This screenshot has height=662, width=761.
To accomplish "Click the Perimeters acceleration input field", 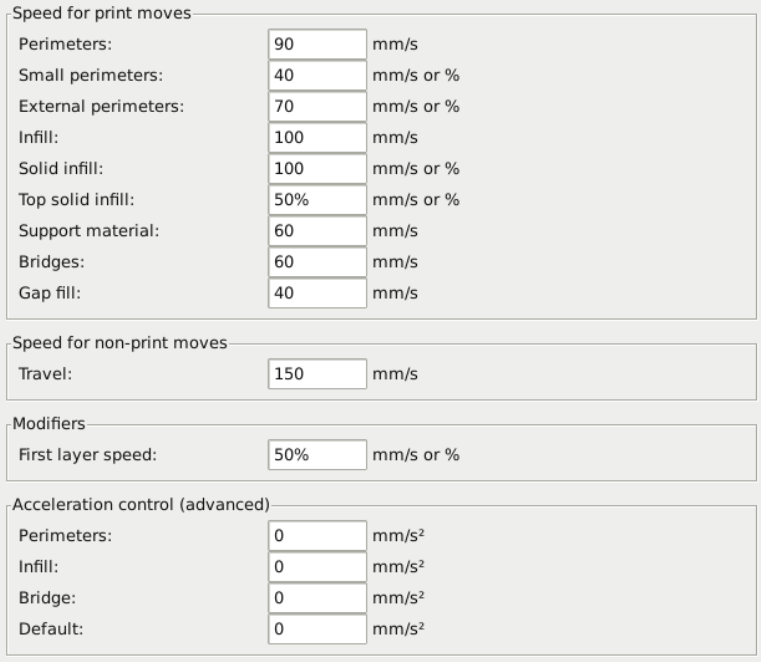I will coord(318,535).
